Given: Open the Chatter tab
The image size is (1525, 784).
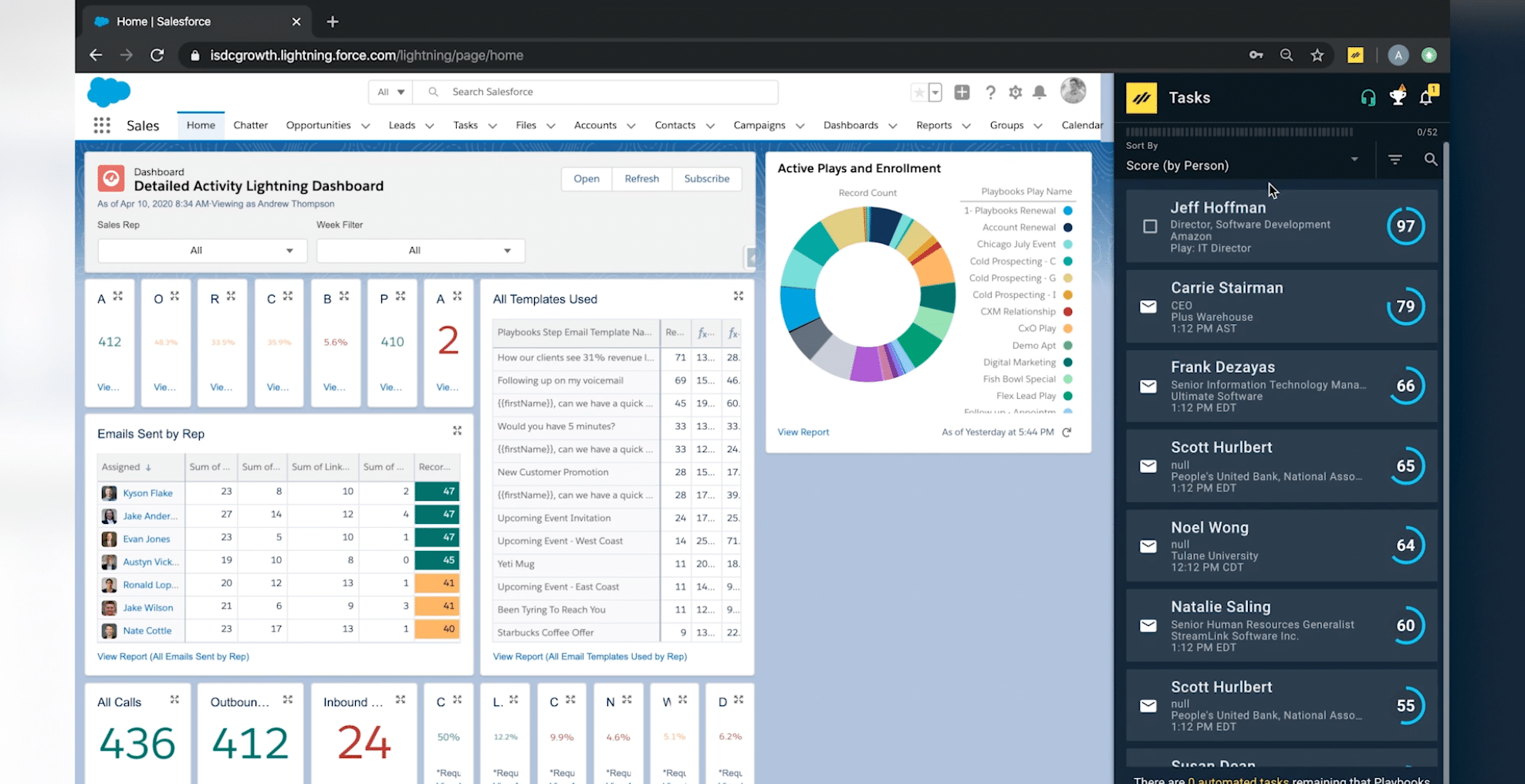Looking at the screenshot, I should (x=250, y=125).
